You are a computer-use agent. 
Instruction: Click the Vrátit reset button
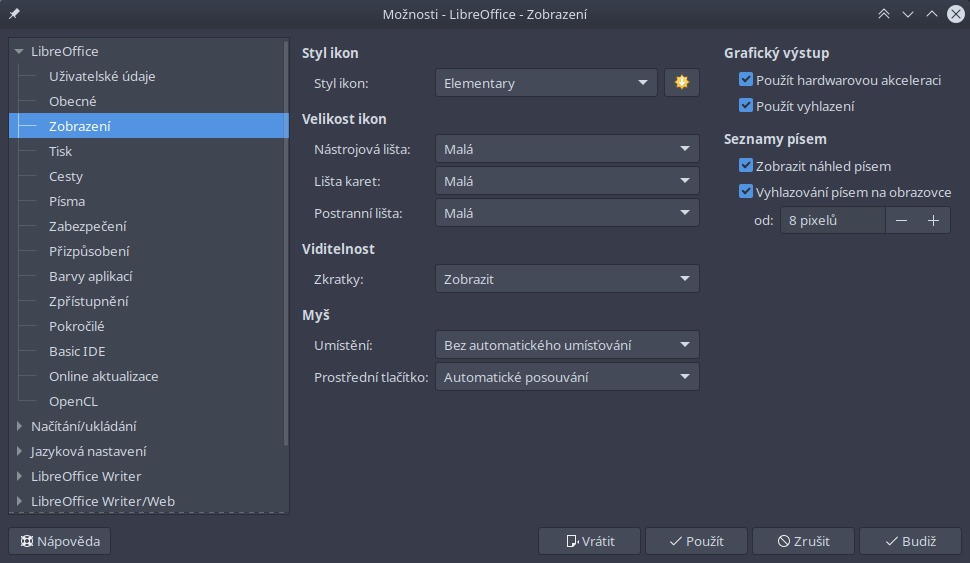point(590,541)
